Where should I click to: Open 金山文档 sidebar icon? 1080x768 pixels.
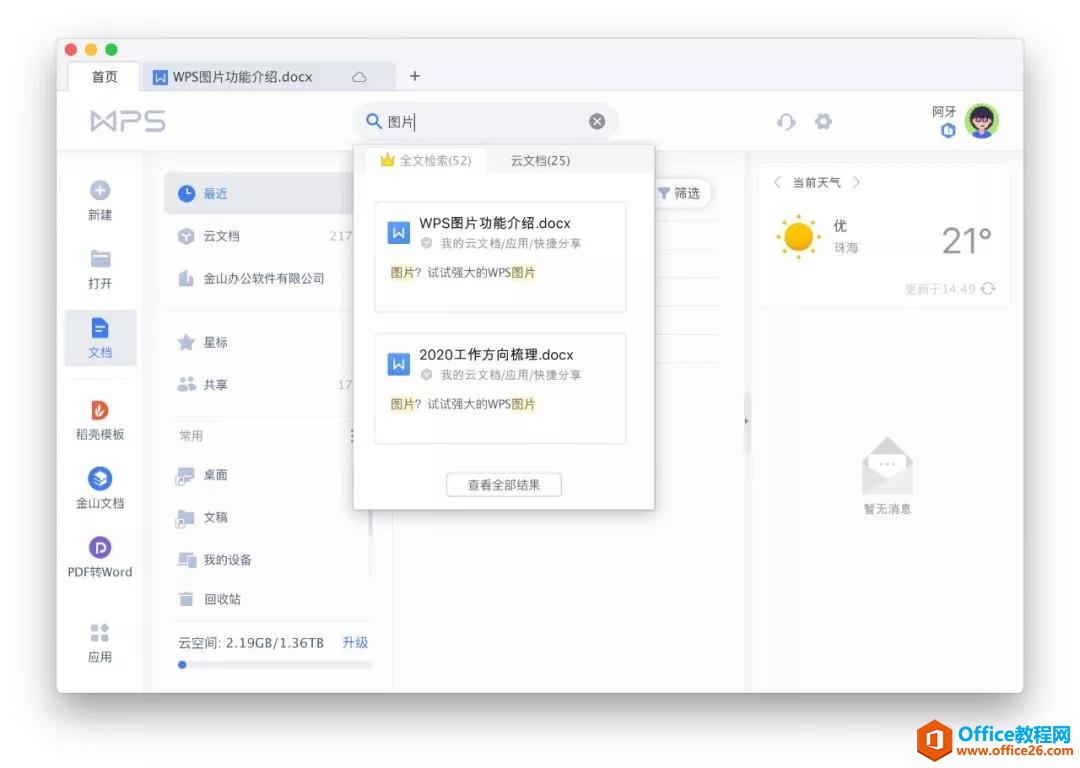(100, 479)
